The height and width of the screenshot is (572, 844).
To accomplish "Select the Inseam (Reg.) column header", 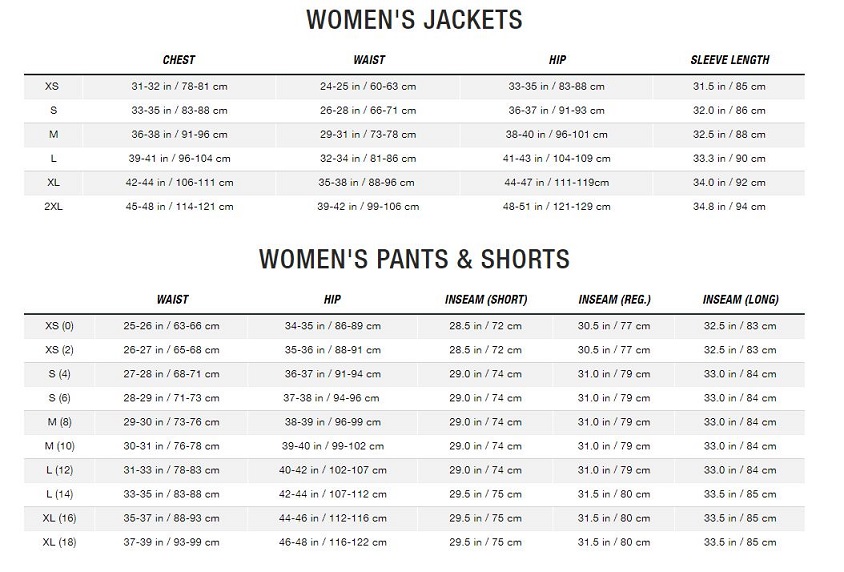I will tap(614, 299).
